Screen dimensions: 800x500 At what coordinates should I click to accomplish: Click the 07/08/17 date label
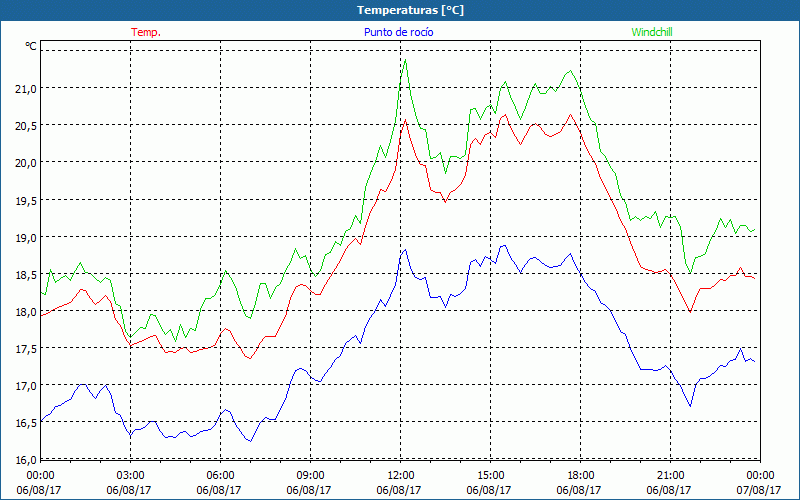(x=760, y=490)
